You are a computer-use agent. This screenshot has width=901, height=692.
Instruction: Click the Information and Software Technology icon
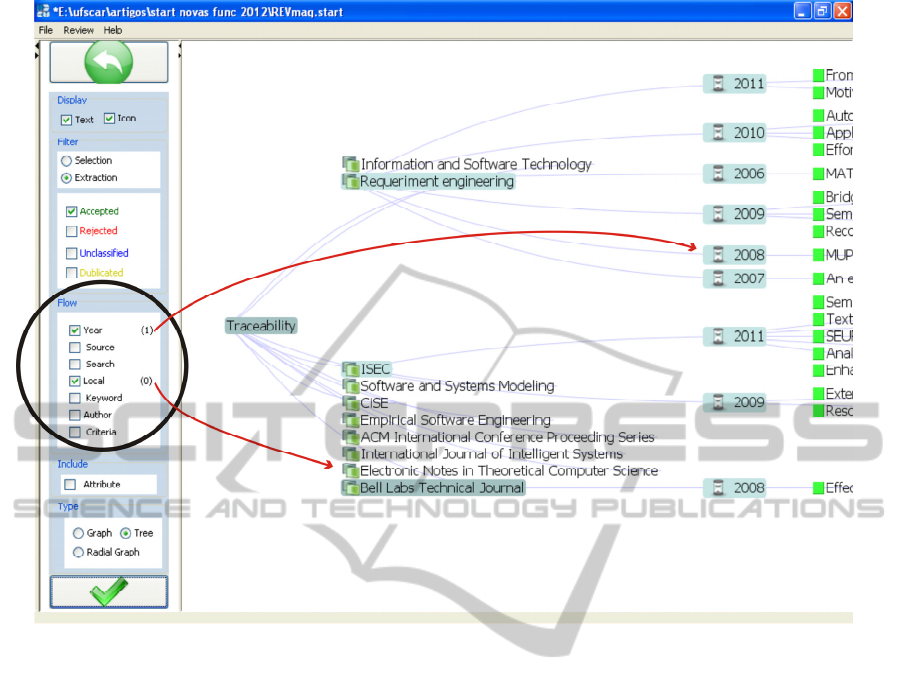[x=350, y=164]
